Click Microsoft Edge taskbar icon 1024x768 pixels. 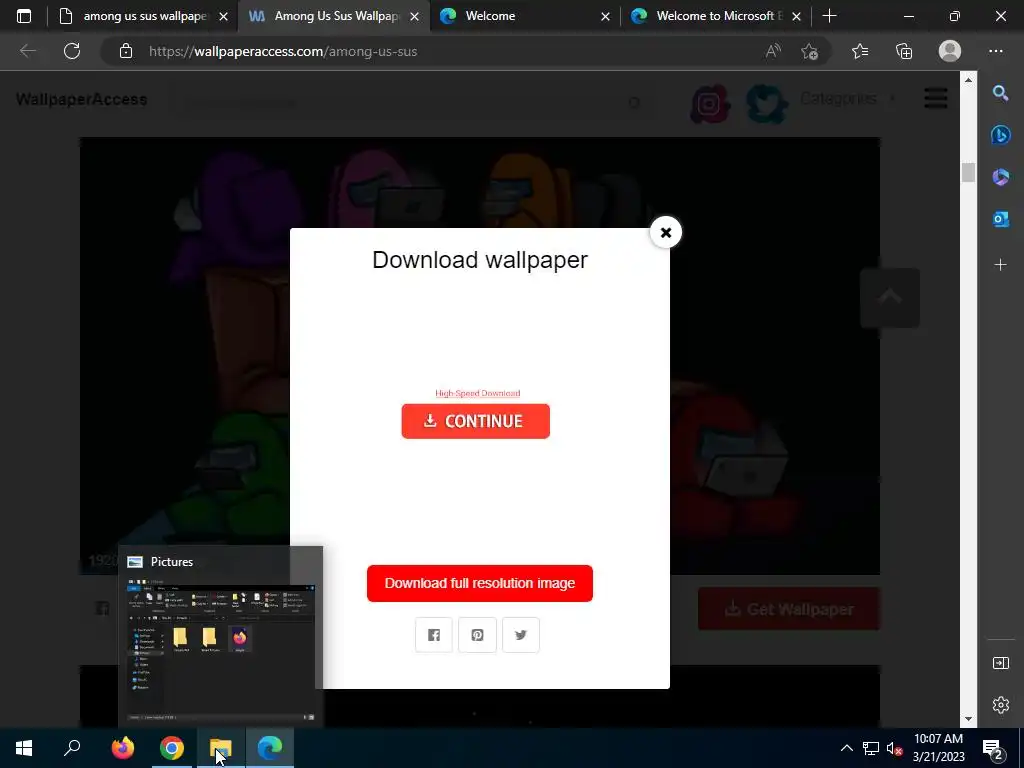coord(270,748)
